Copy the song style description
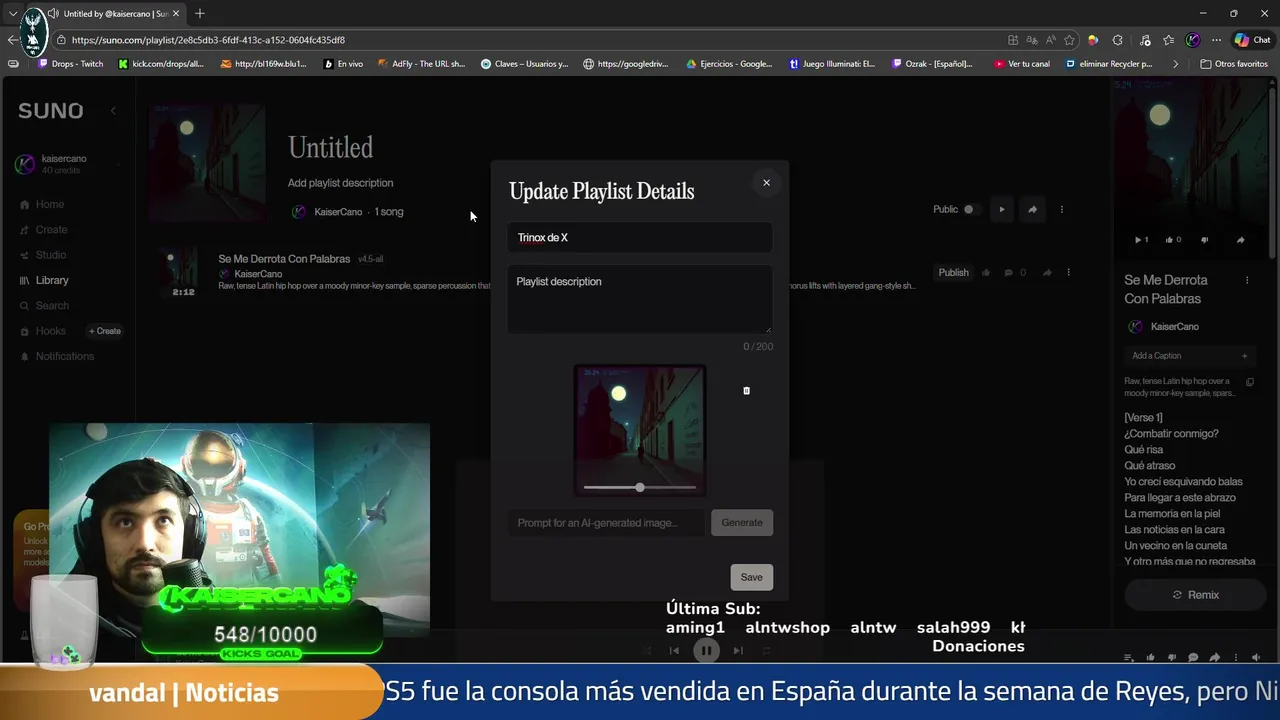The width and height of the screenshot is (1280, 720). pyautogui.click(x=1250, y=382)
